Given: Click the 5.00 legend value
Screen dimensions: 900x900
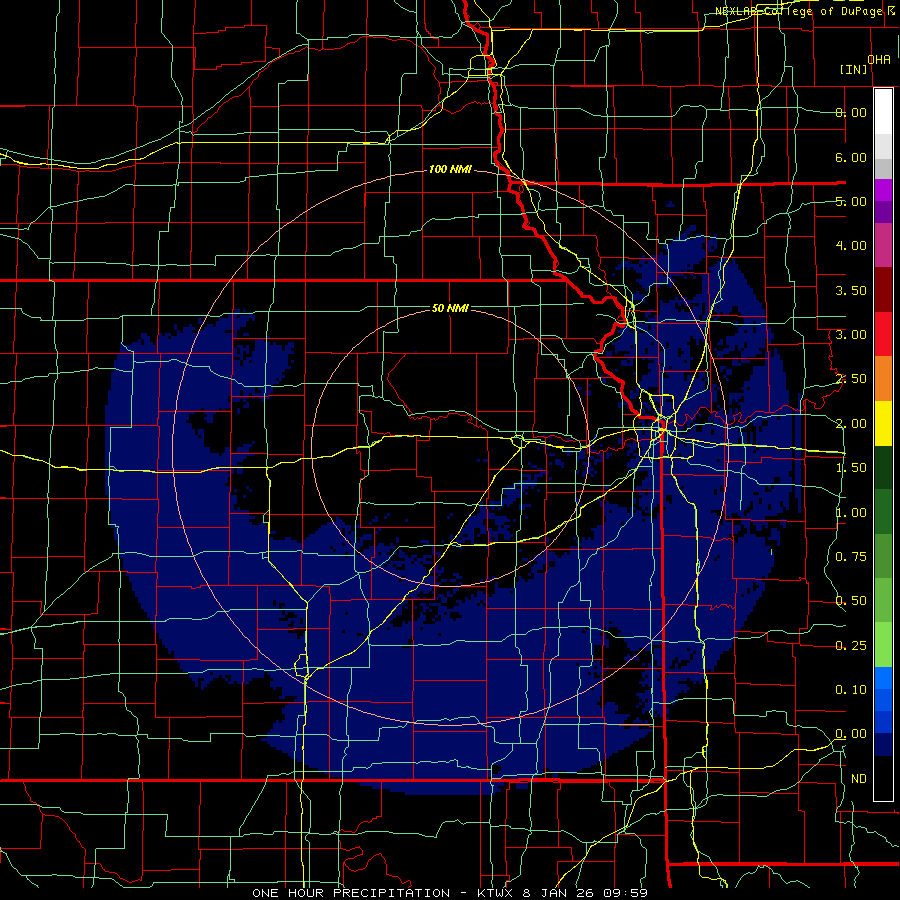Looking at the screenshot, I should pyautogui.click(x=851, y=201).
